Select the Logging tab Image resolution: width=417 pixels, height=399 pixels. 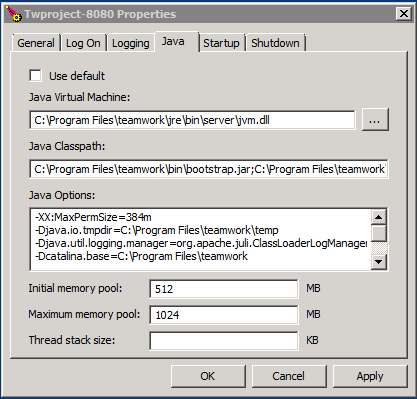131,43
